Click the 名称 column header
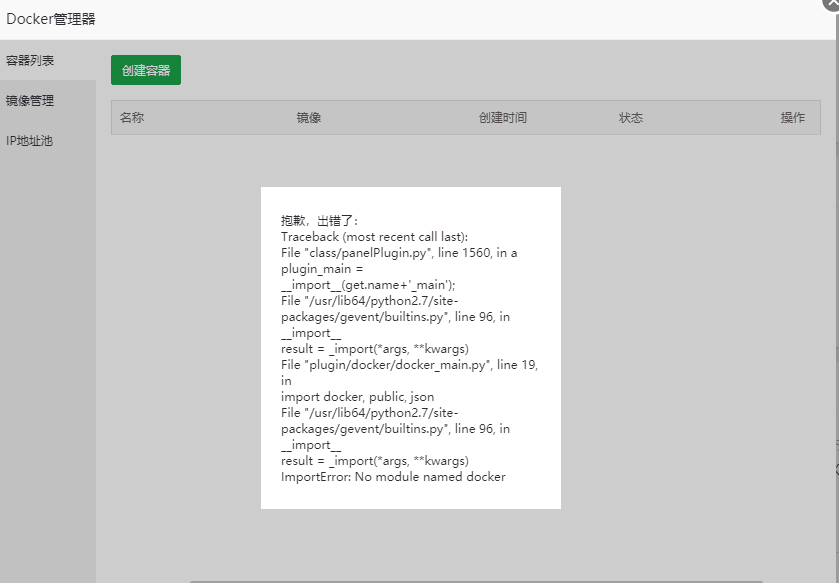 coord(132,118)
